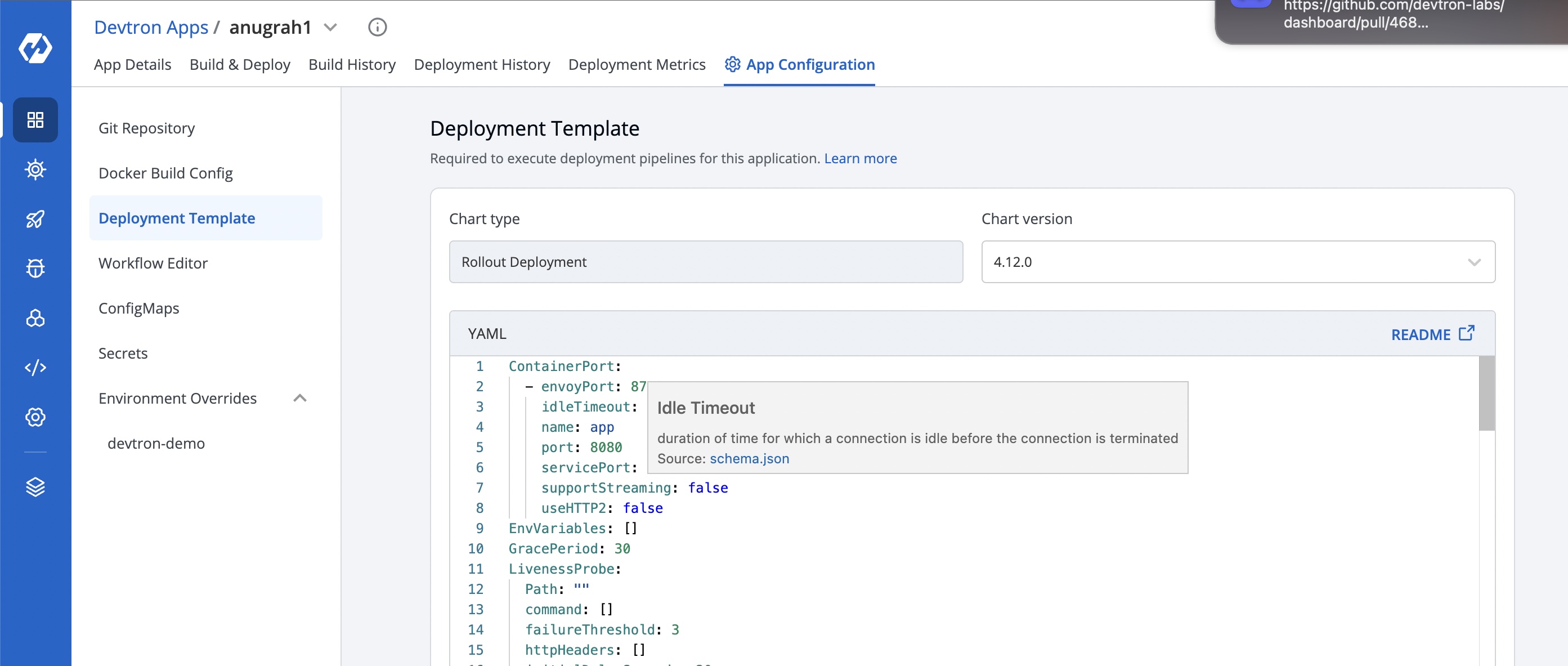Open Workflow Editor

point(206,263)
